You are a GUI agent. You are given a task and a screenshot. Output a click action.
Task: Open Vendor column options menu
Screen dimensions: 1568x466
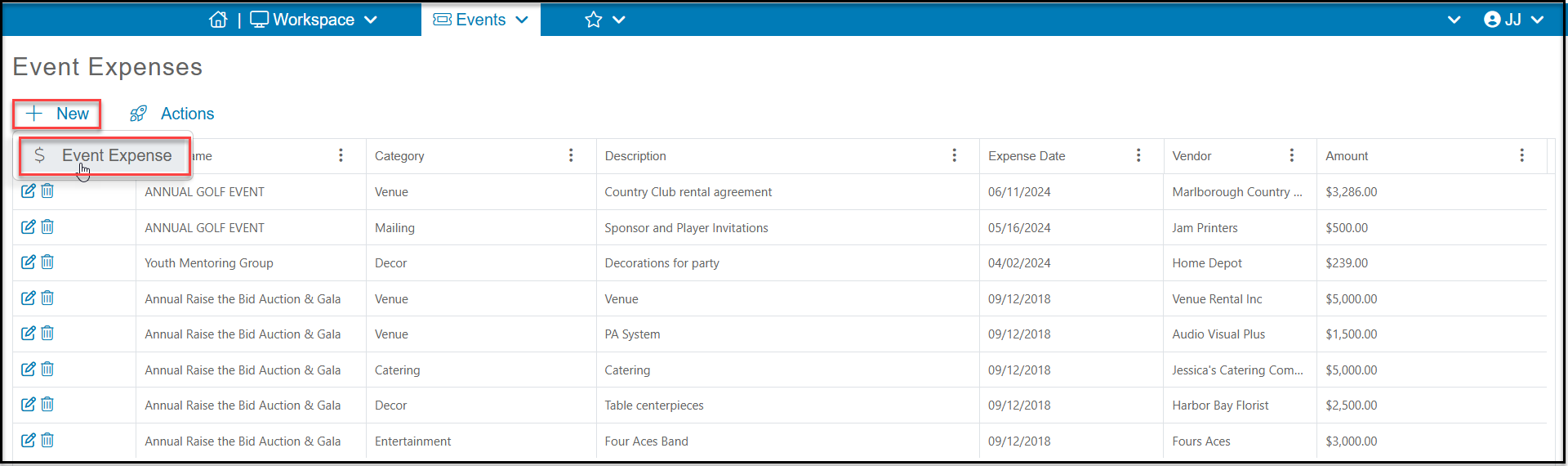pyautogui.click(x=1291, y=155)
